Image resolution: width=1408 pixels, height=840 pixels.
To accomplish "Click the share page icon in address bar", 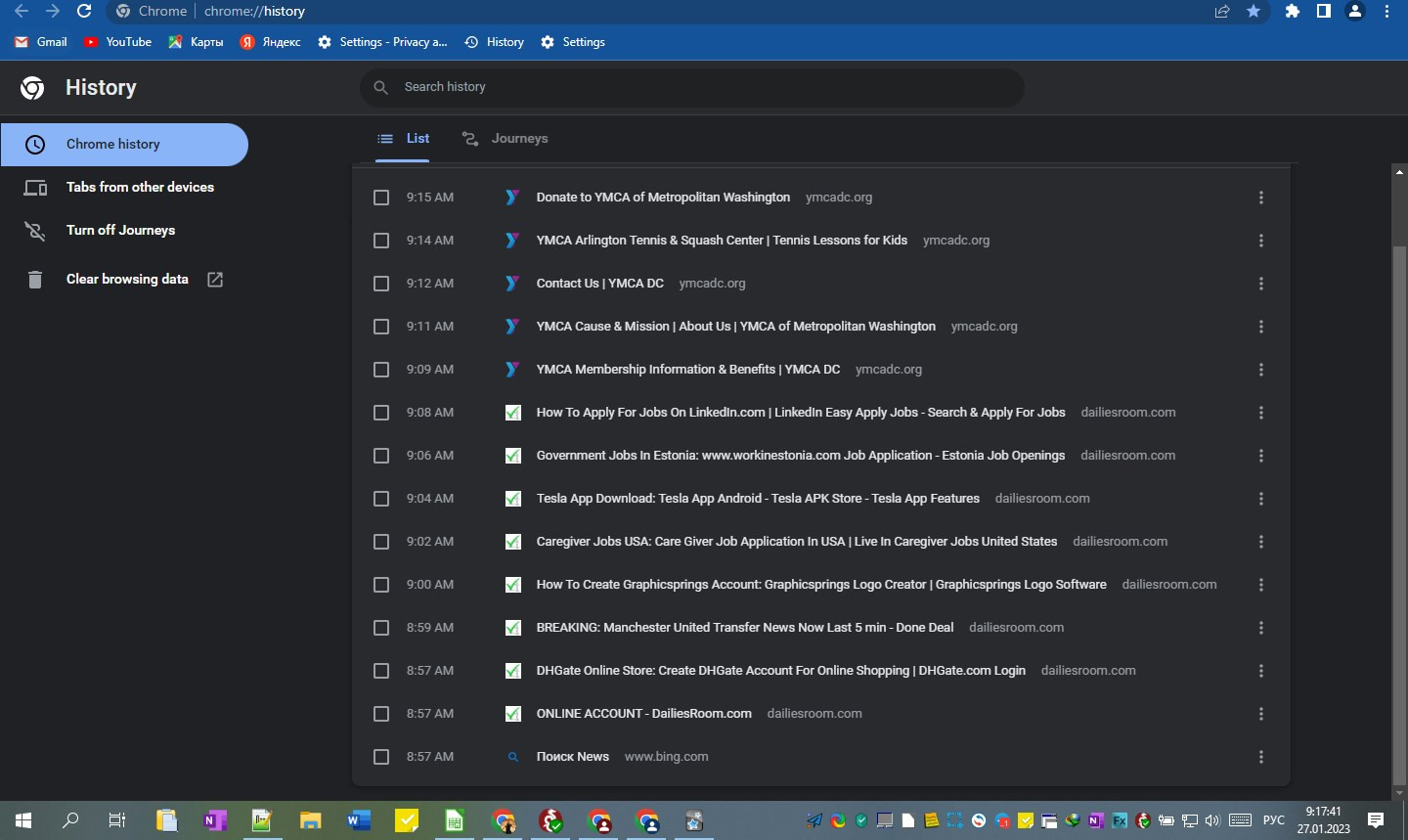I will [x=1222, y=11].
